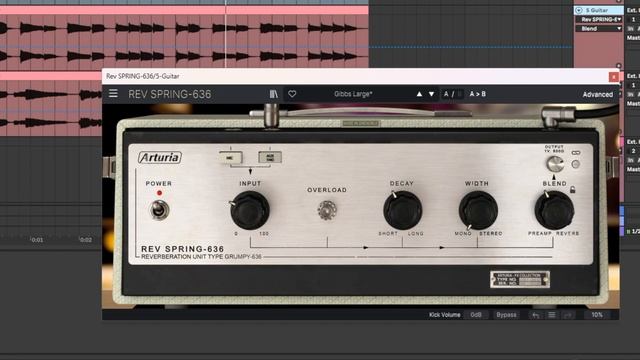The image size is (640, 360).
Task: Adjust the Blend knob
Action: 554,210
